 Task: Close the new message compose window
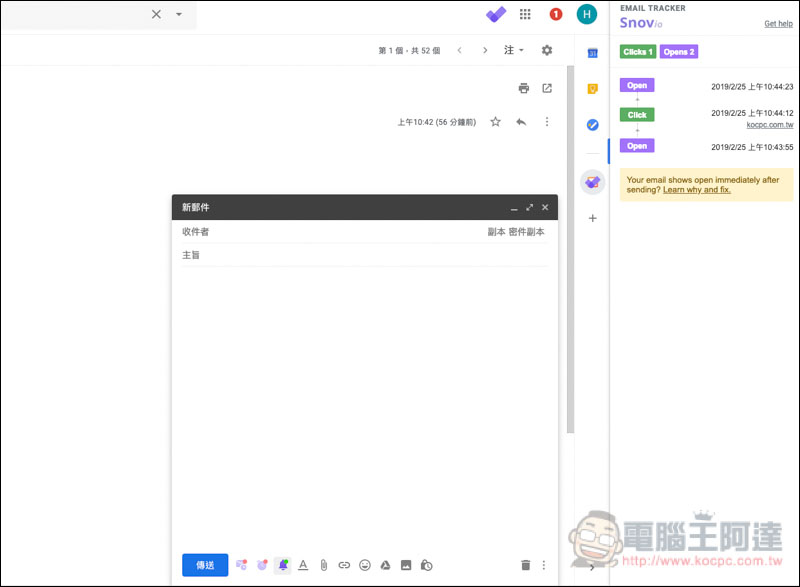coord(545,208)
